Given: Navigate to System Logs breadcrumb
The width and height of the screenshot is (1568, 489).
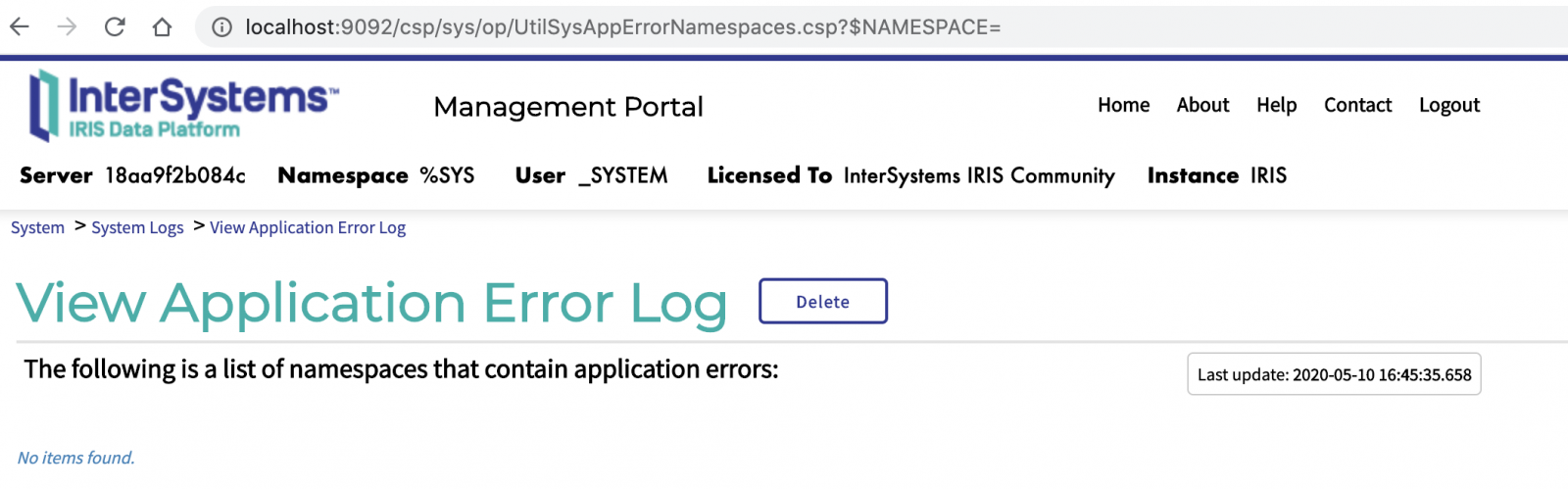Looking at the screenshot, I should [137, 227].
